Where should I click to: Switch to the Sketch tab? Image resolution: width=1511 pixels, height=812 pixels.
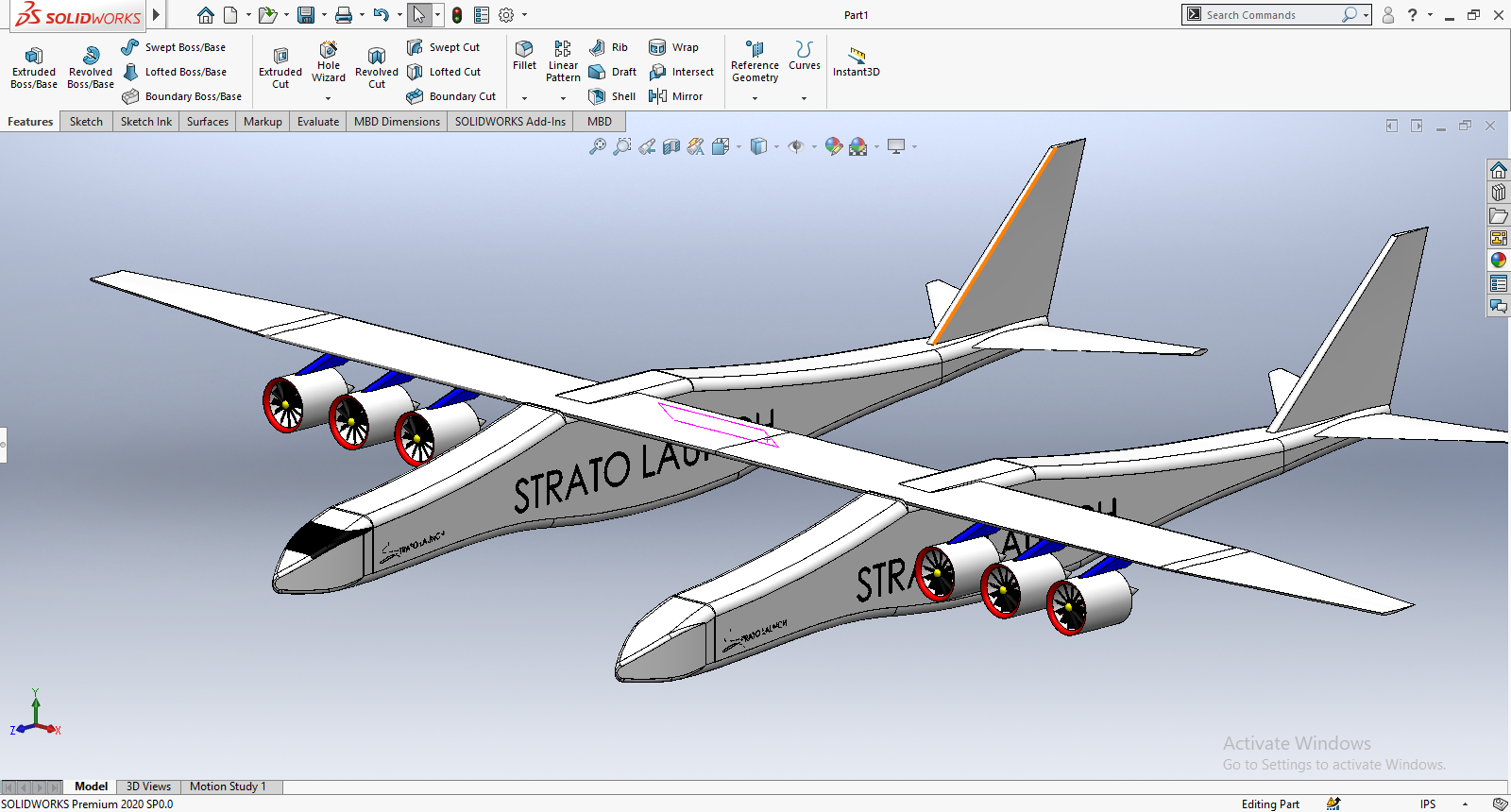[x=86, y=122]
